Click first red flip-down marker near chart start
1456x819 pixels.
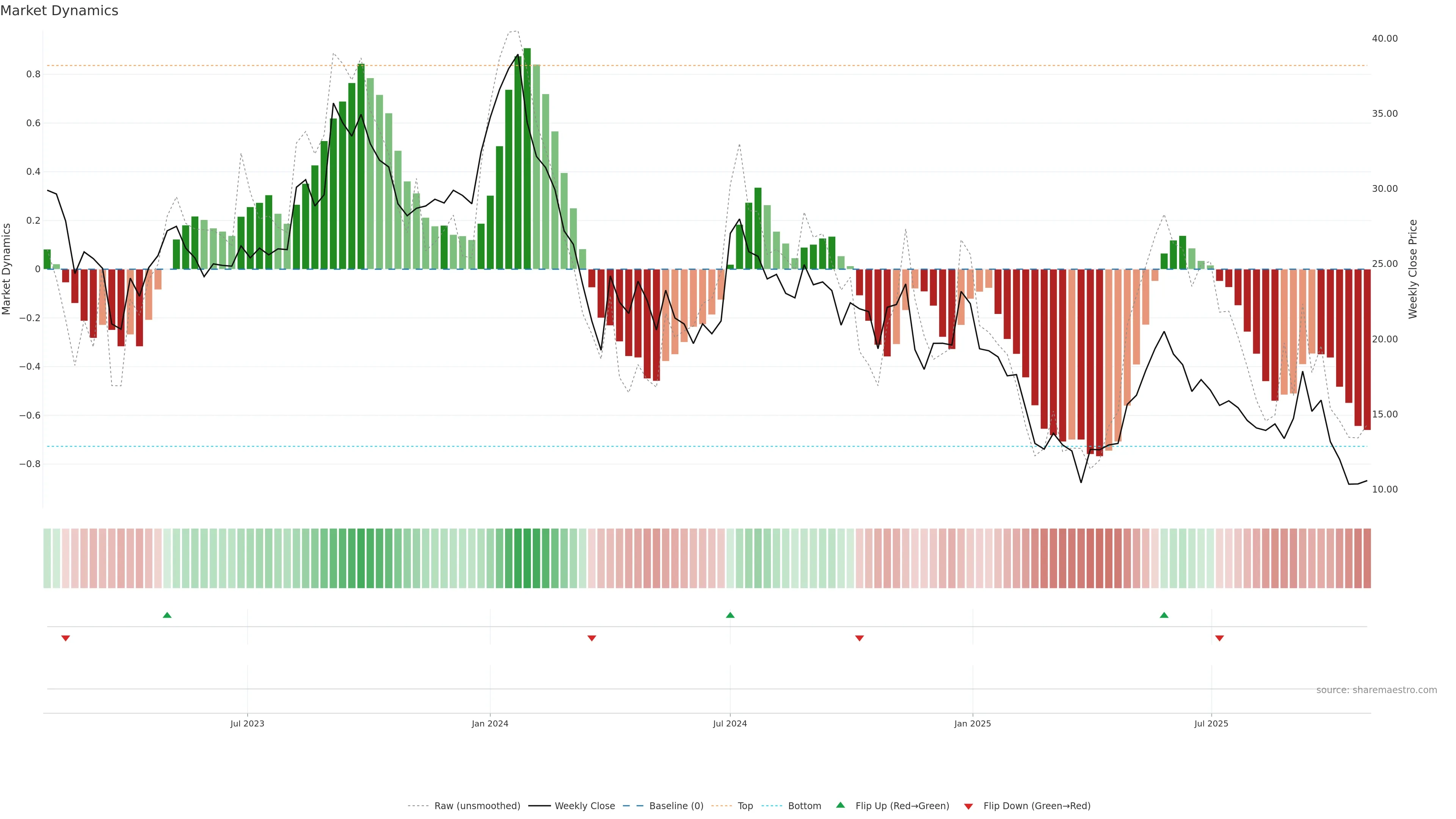[66, 638]
